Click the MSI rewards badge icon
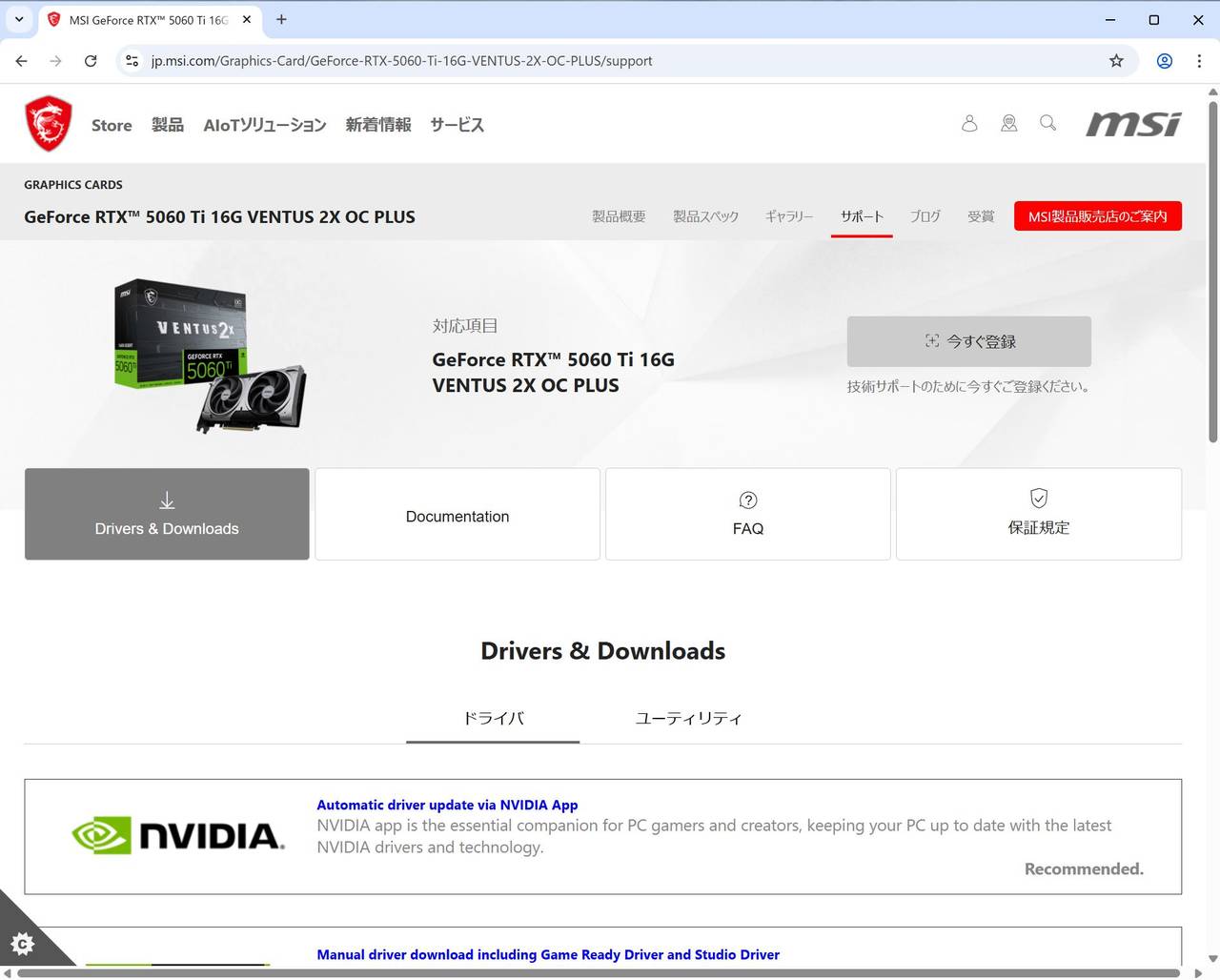The height and width of the screenshot is (980, 1220). [1008, 123]
